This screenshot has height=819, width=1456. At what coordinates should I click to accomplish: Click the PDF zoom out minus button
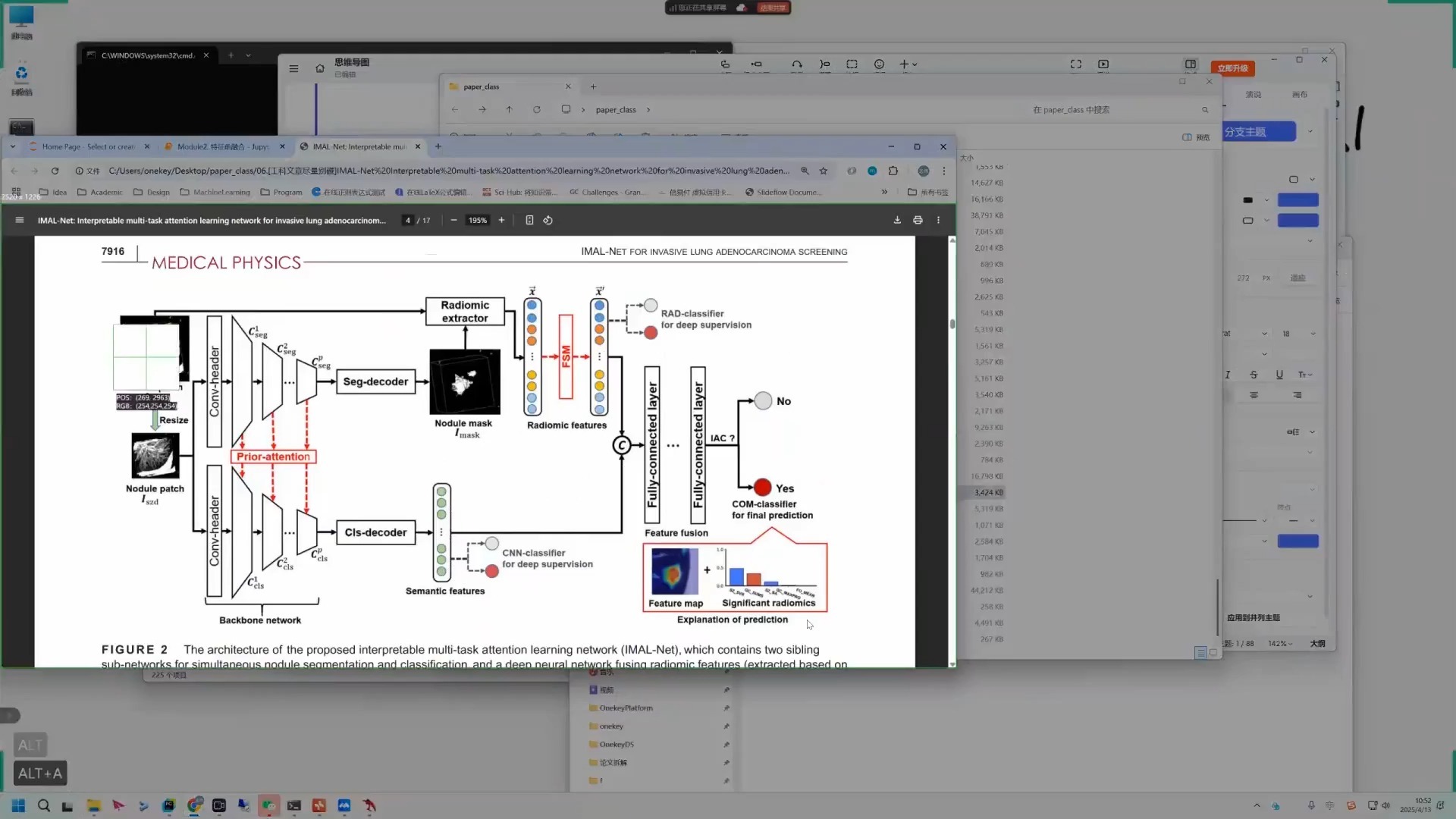coord(453,221)
